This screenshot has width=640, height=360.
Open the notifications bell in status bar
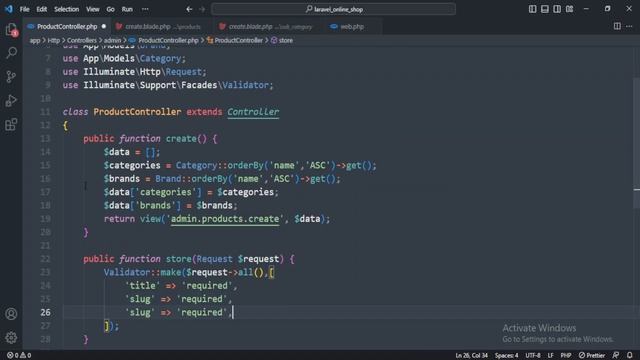(630, 356)
